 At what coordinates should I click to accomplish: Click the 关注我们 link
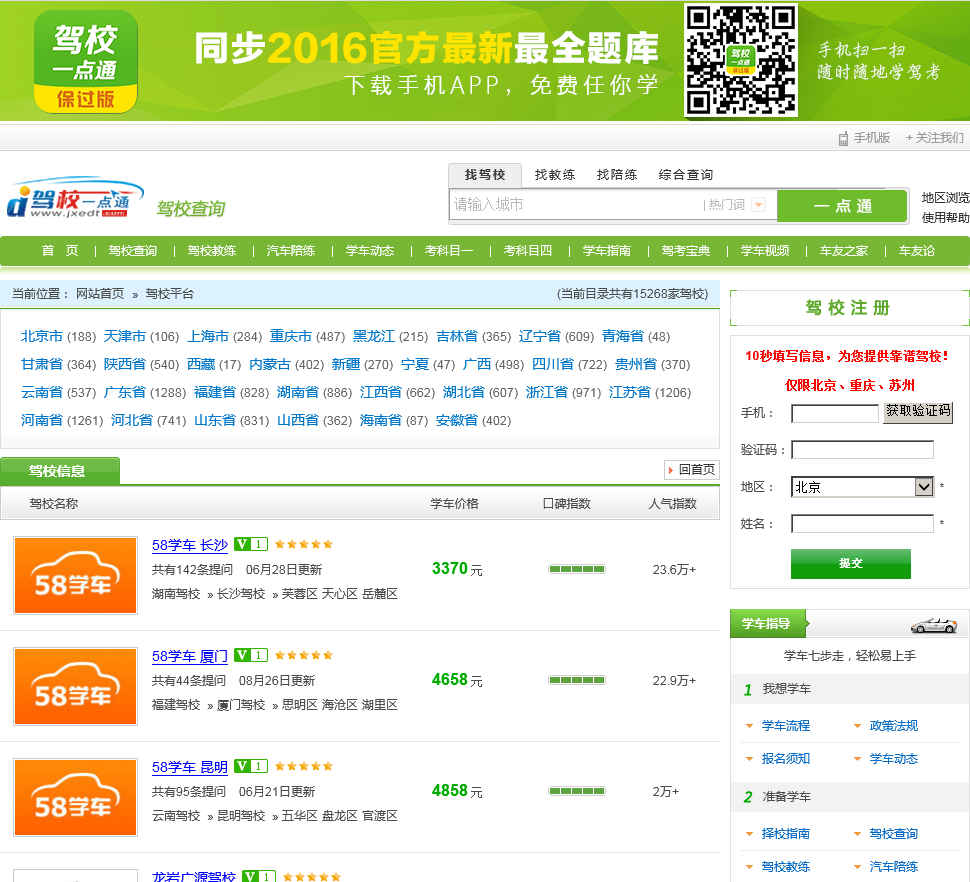tap(935, 138)
